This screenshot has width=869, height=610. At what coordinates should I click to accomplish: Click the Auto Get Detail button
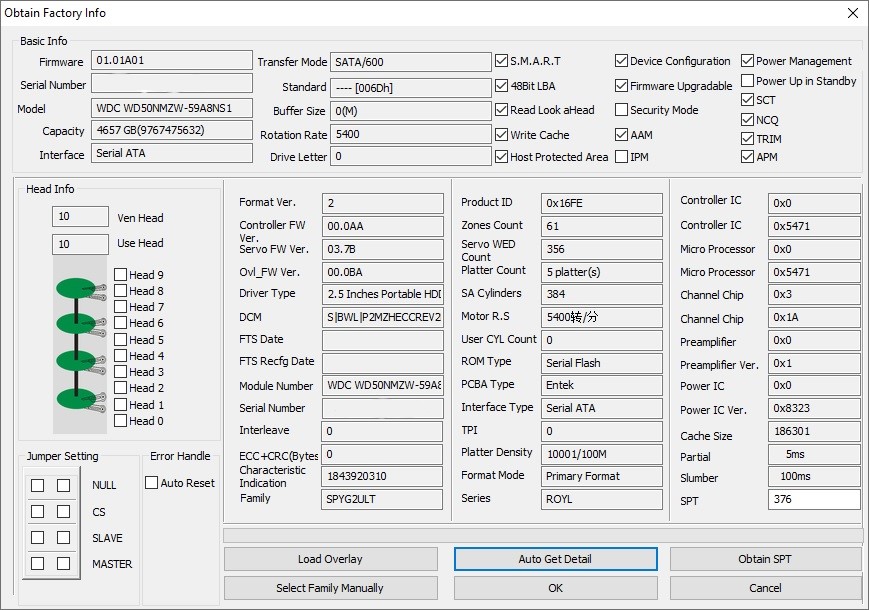coord(555,559)
